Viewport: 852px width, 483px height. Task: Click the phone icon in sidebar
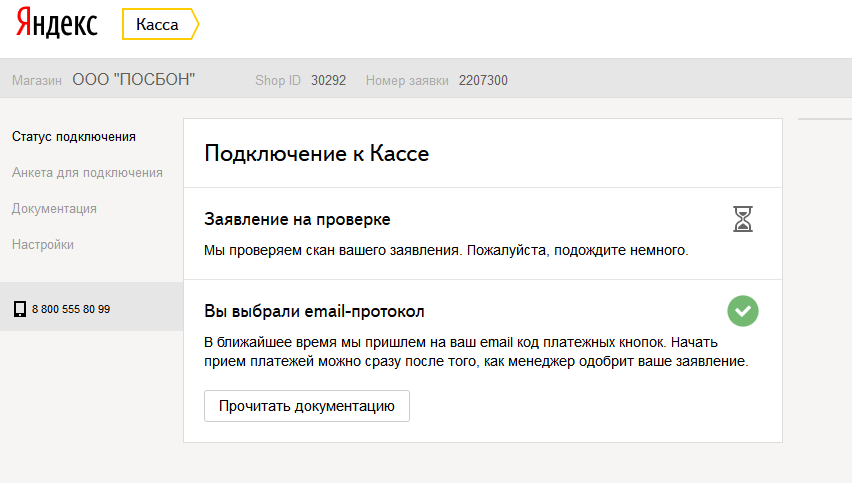19,309
